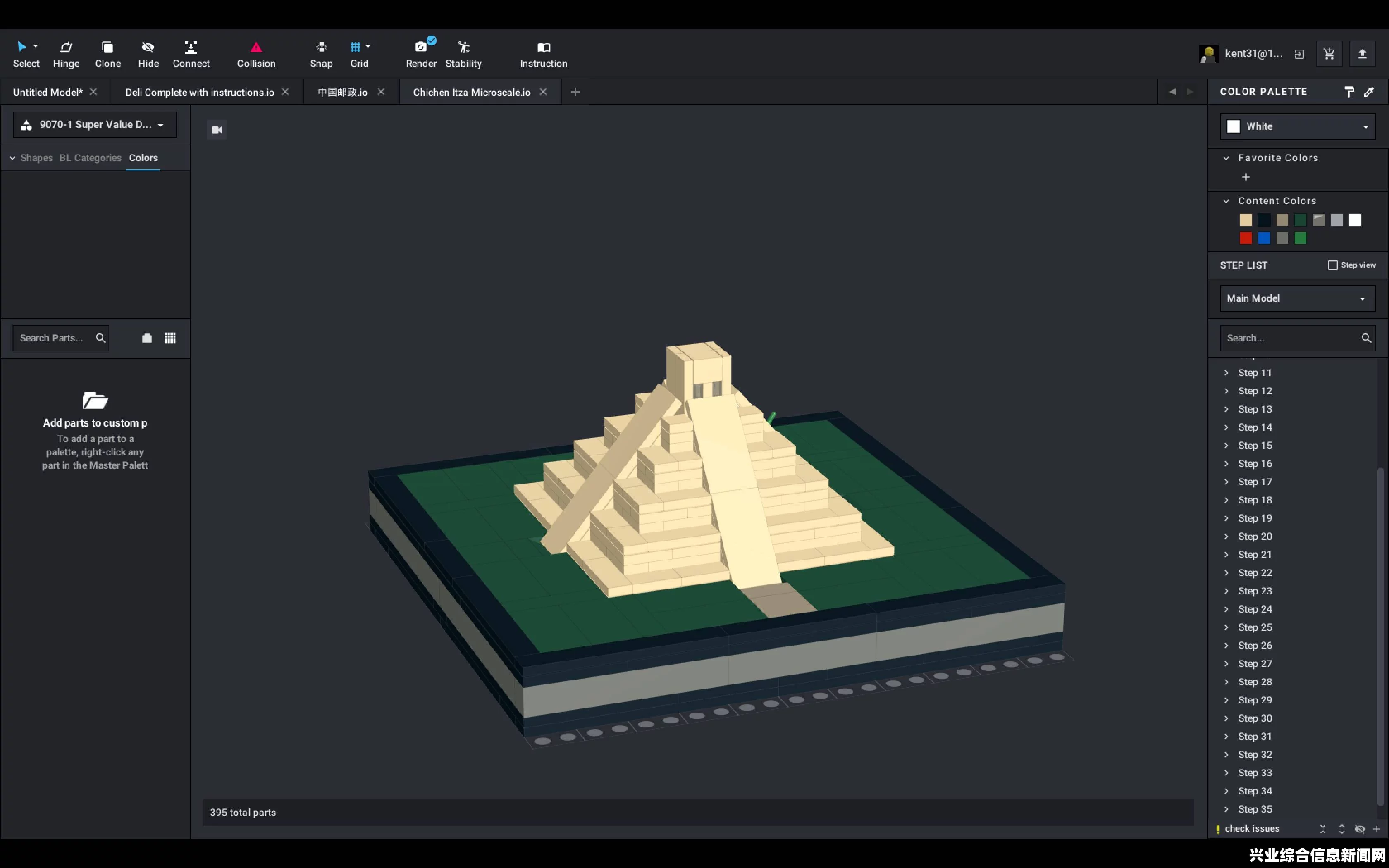The width and height of the screenshot is (1389, 868).
Task: Click the search icon in Step List
Action: click(1366, 338)
